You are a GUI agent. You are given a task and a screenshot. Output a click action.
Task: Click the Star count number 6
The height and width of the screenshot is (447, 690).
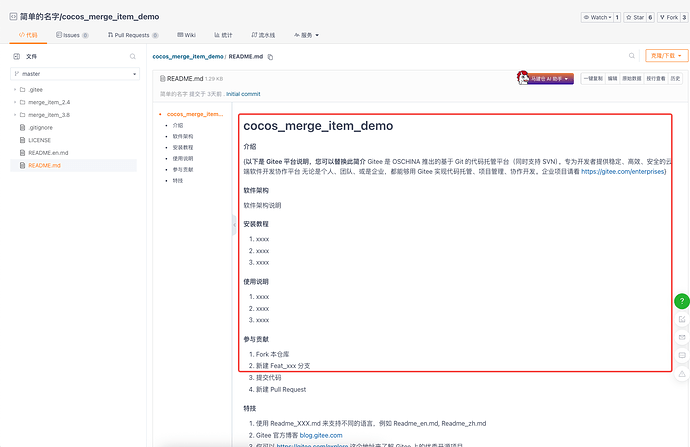point(650,18)
